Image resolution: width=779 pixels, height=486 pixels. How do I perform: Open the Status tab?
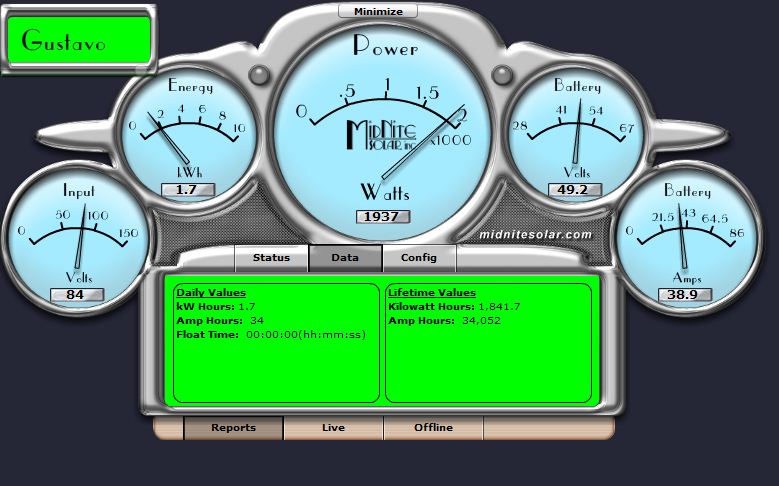(271, 258)
